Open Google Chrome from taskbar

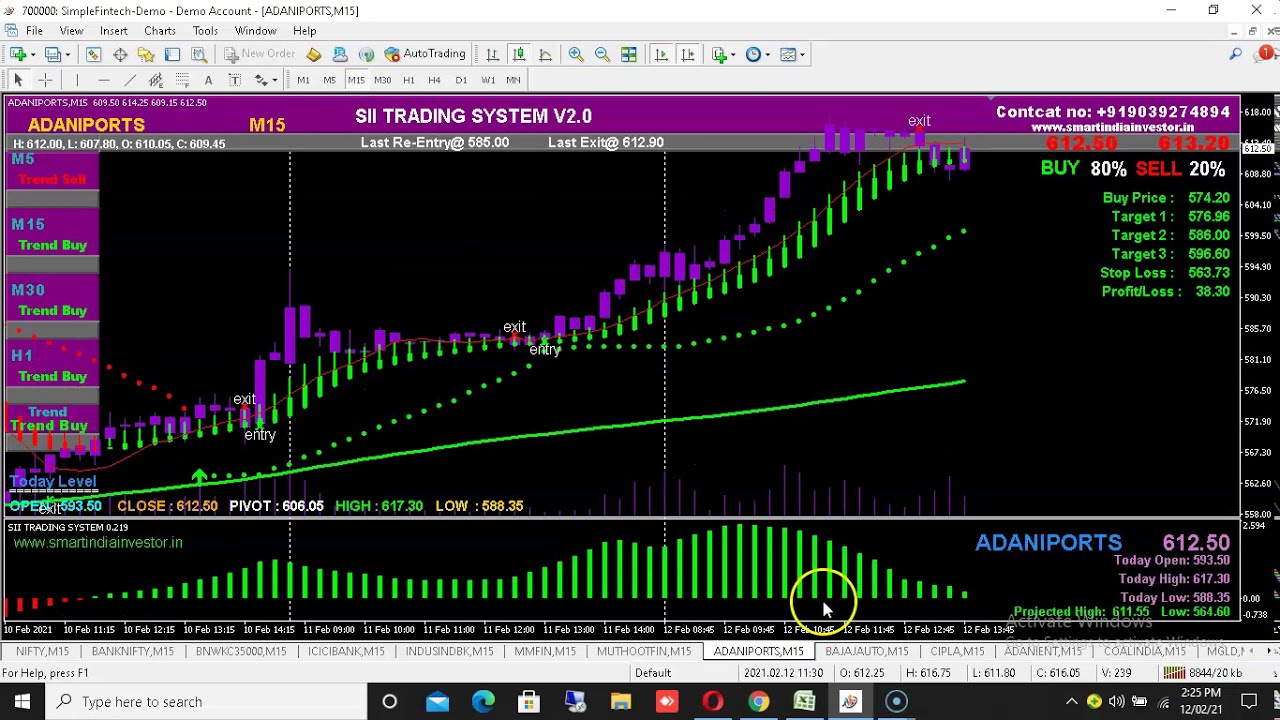tap(758, 702)
